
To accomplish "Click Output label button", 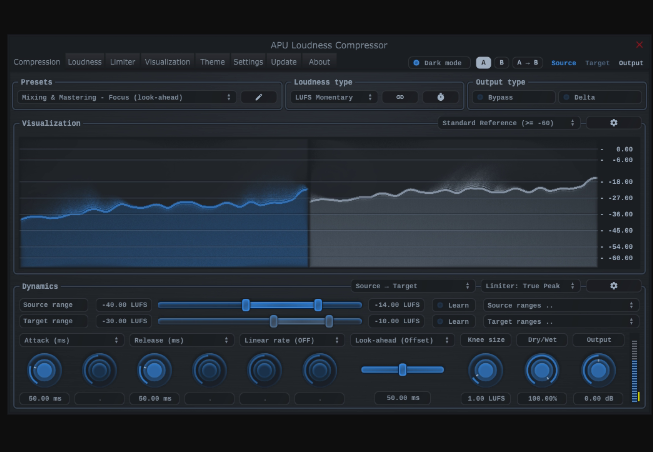I will 598,340.
